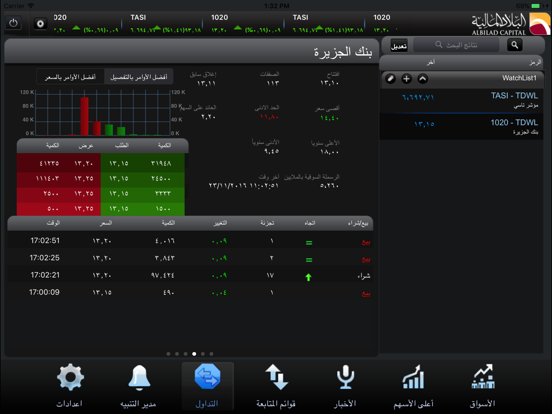
Task: Tap the pencil edit watchlist icon
Action: pos(390,79)
